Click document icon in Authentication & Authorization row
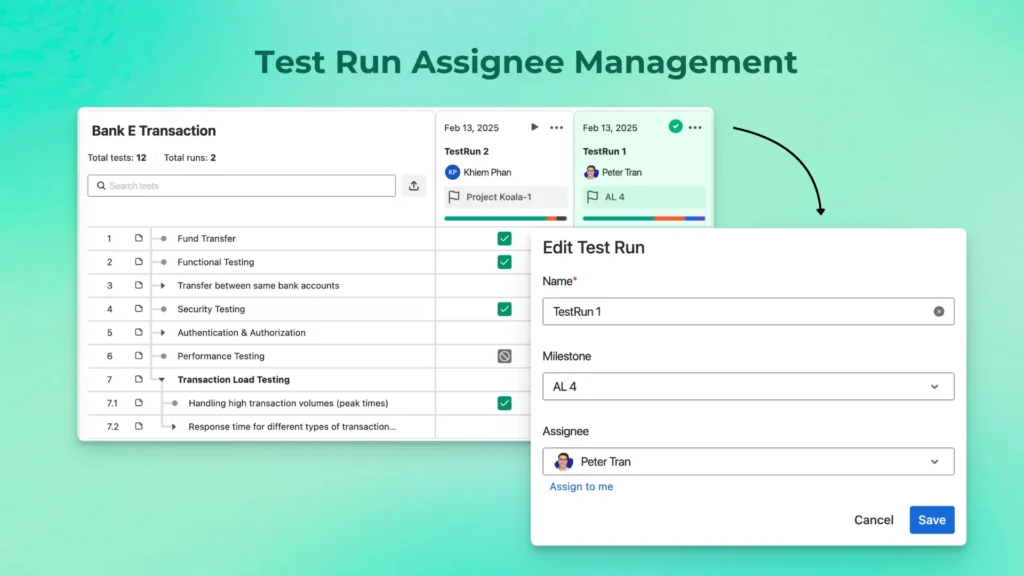1024x576 pixels. pyautogui.click(x=138, y=332)
